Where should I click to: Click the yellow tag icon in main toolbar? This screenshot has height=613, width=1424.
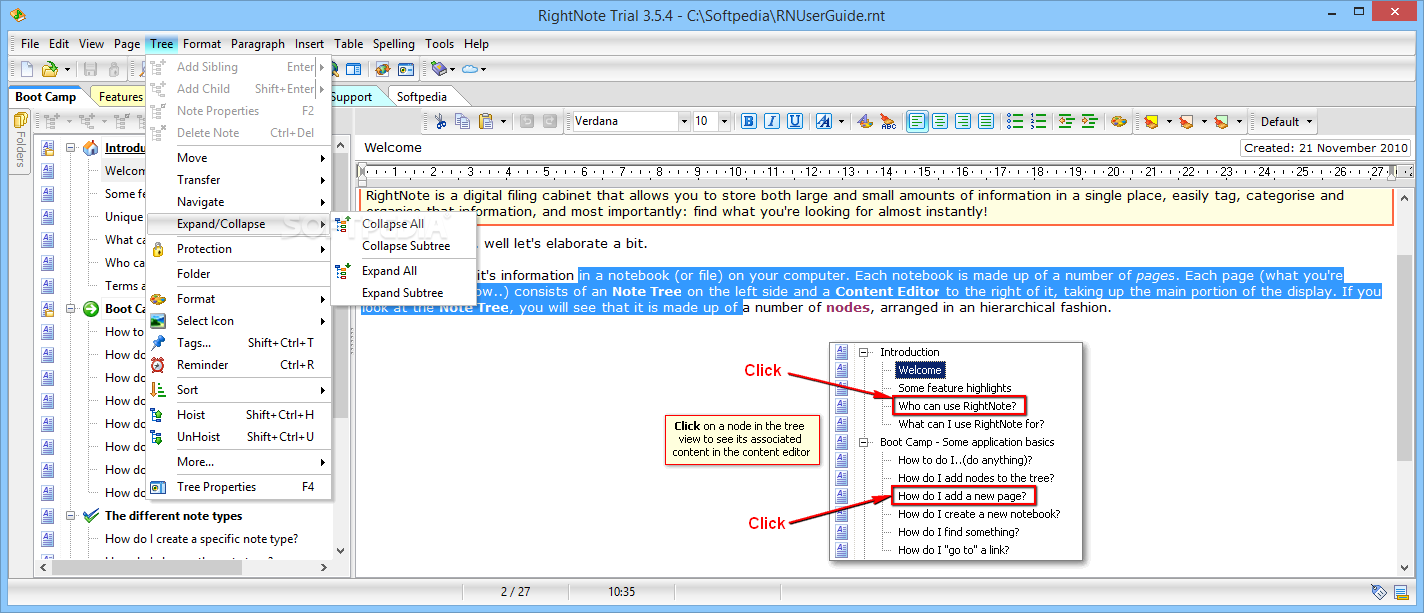point(437,69)
